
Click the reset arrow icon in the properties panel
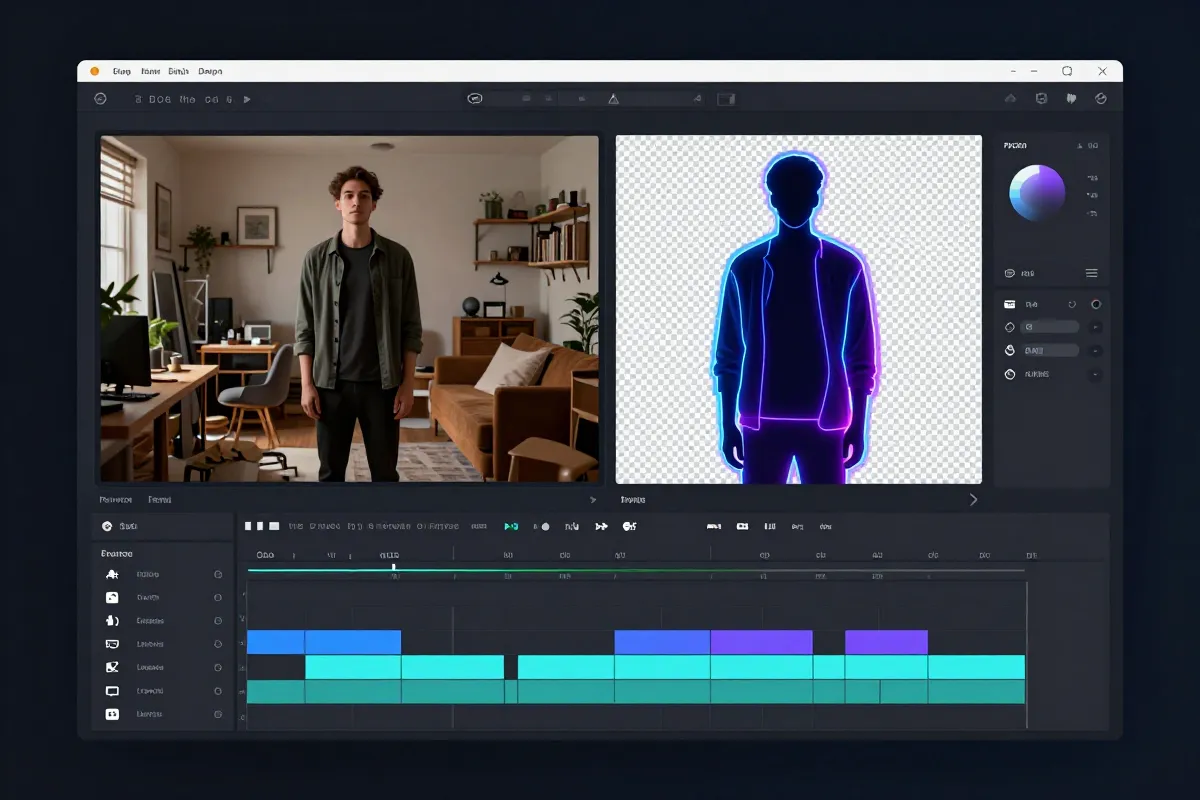pyautogui.click(x=1071, y=304)
